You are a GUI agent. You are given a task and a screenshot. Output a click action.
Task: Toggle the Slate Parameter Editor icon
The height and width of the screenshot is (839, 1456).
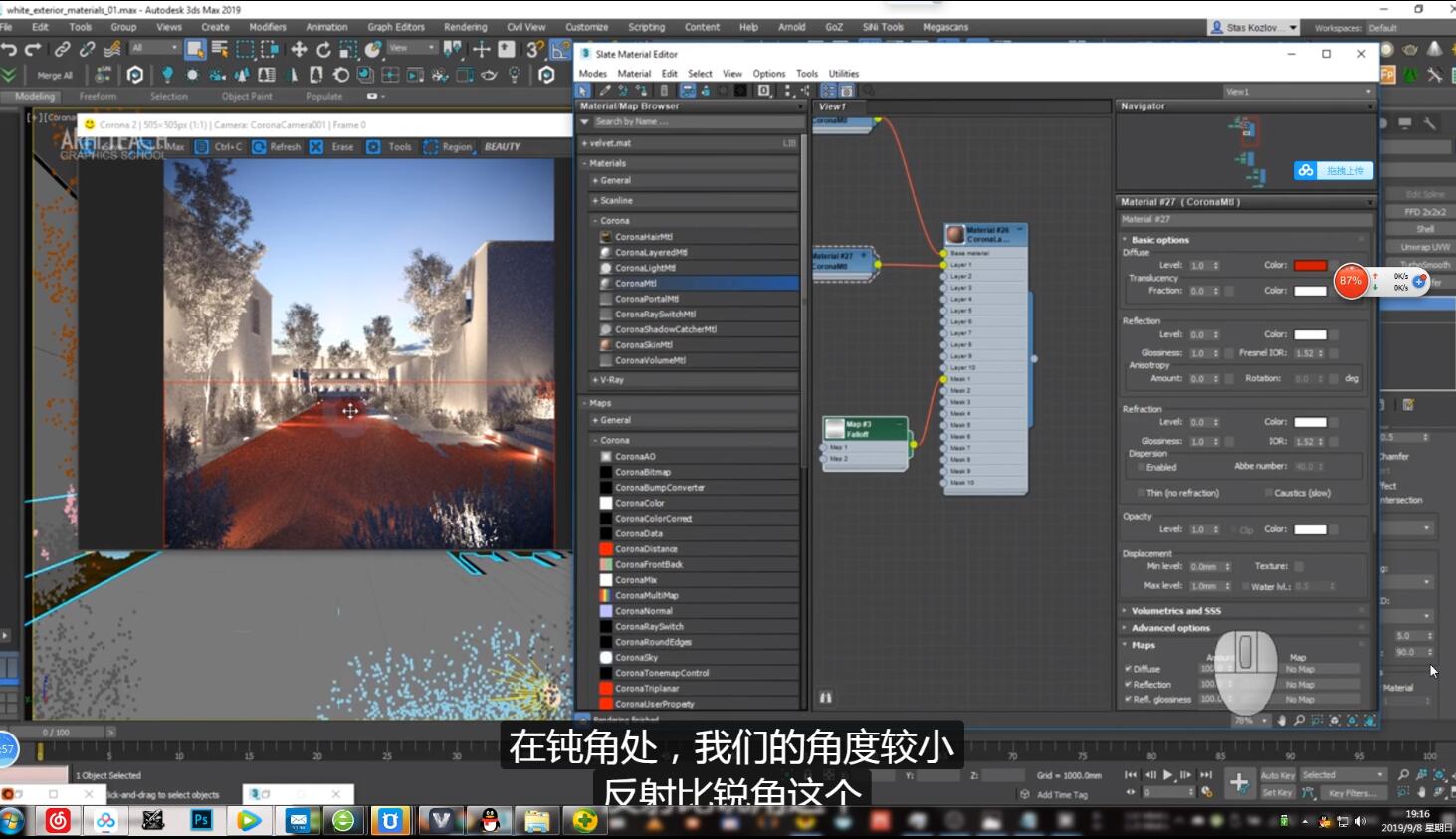[x=846, y=91]
